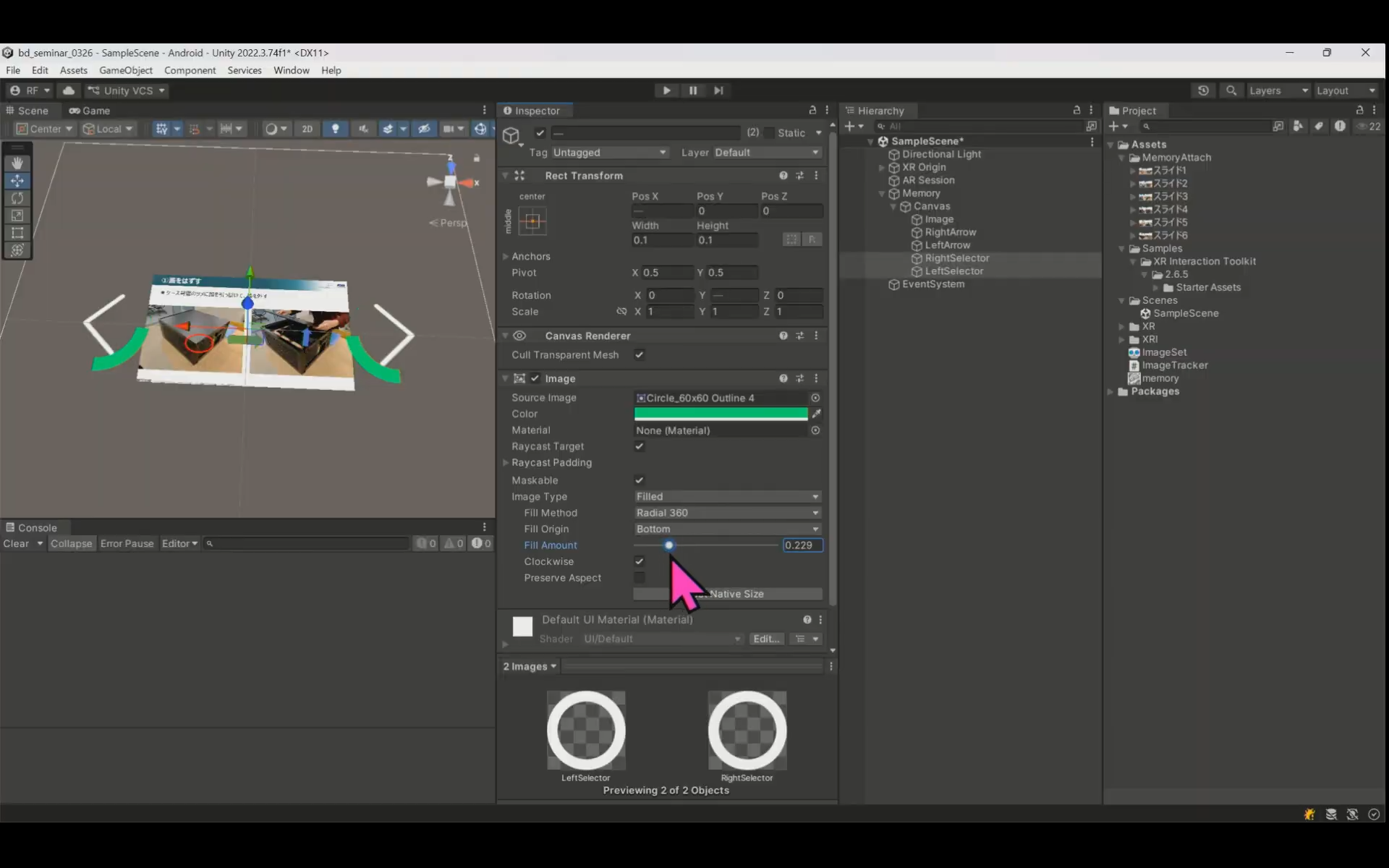Enable the Preserve Aspect checkbox

point(640,578)
